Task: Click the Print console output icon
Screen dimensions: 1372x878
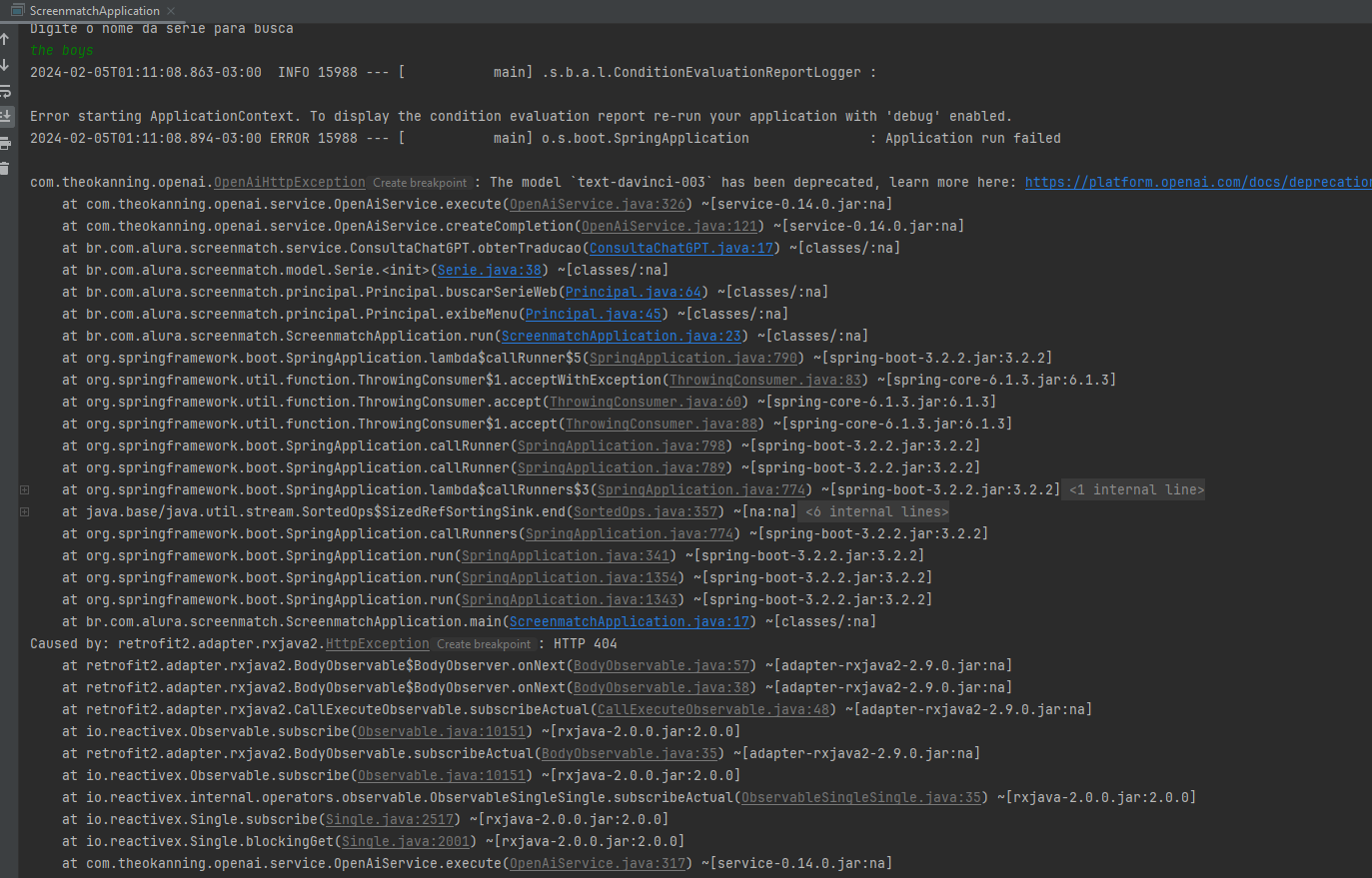Action: click(5, 143)
